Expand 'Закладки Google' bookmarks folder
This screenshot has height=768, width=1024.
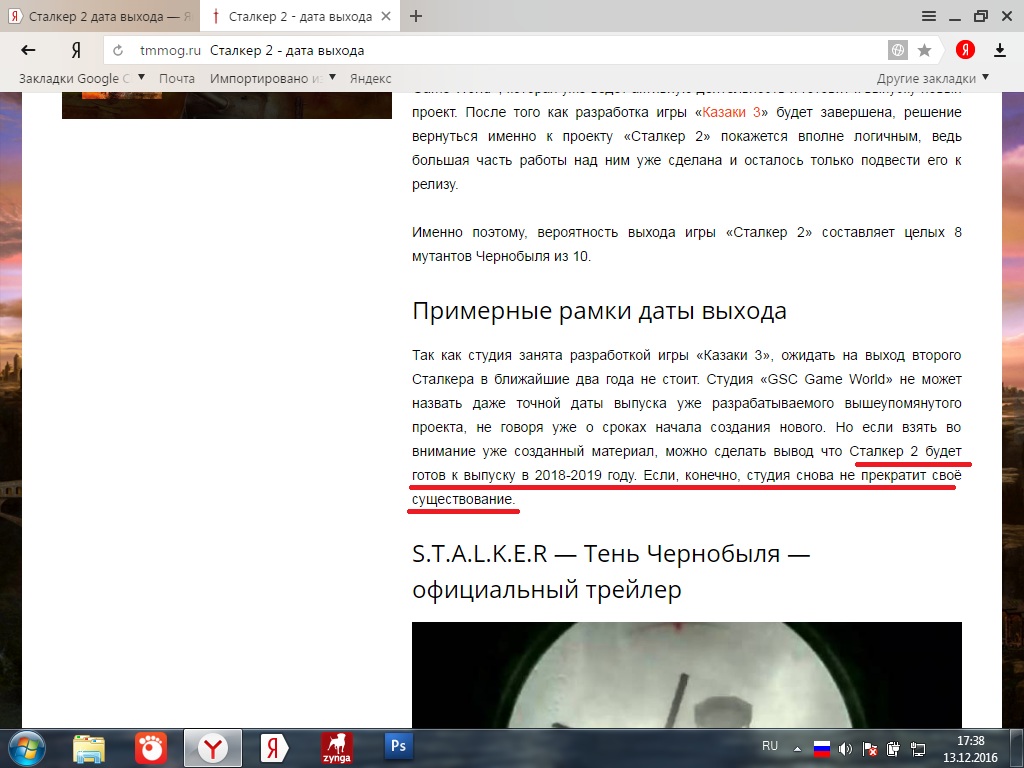click(82, 78)
